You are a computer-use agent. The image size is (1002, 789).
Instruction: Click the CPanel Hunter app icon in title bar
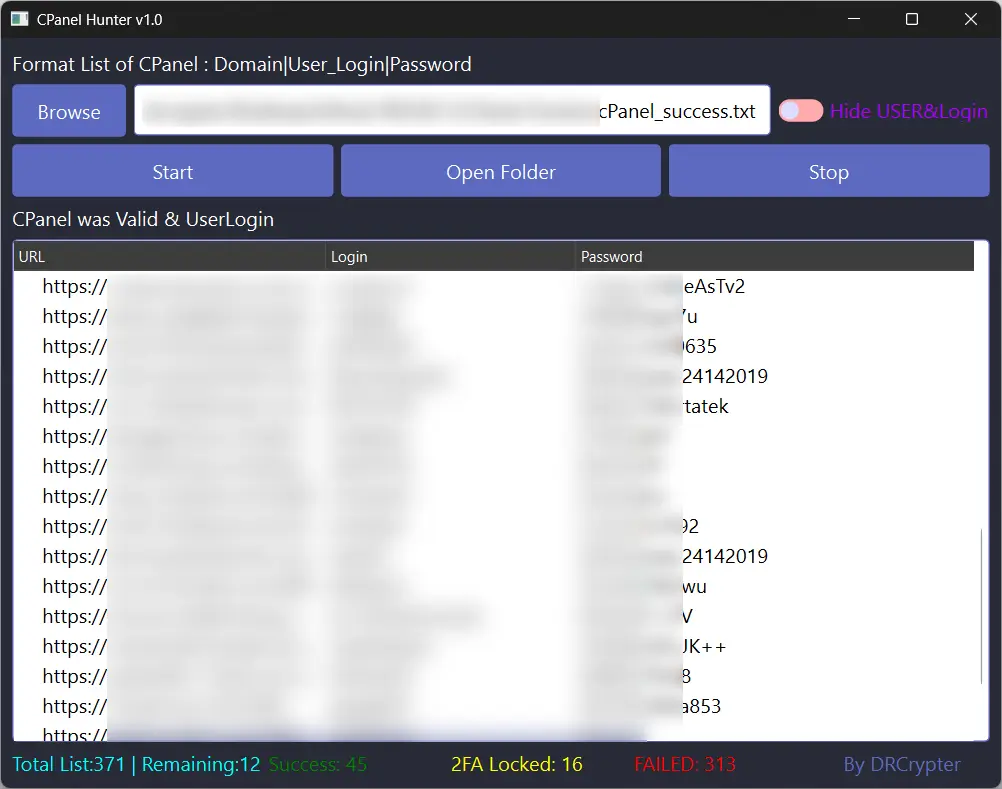(19, 20)
